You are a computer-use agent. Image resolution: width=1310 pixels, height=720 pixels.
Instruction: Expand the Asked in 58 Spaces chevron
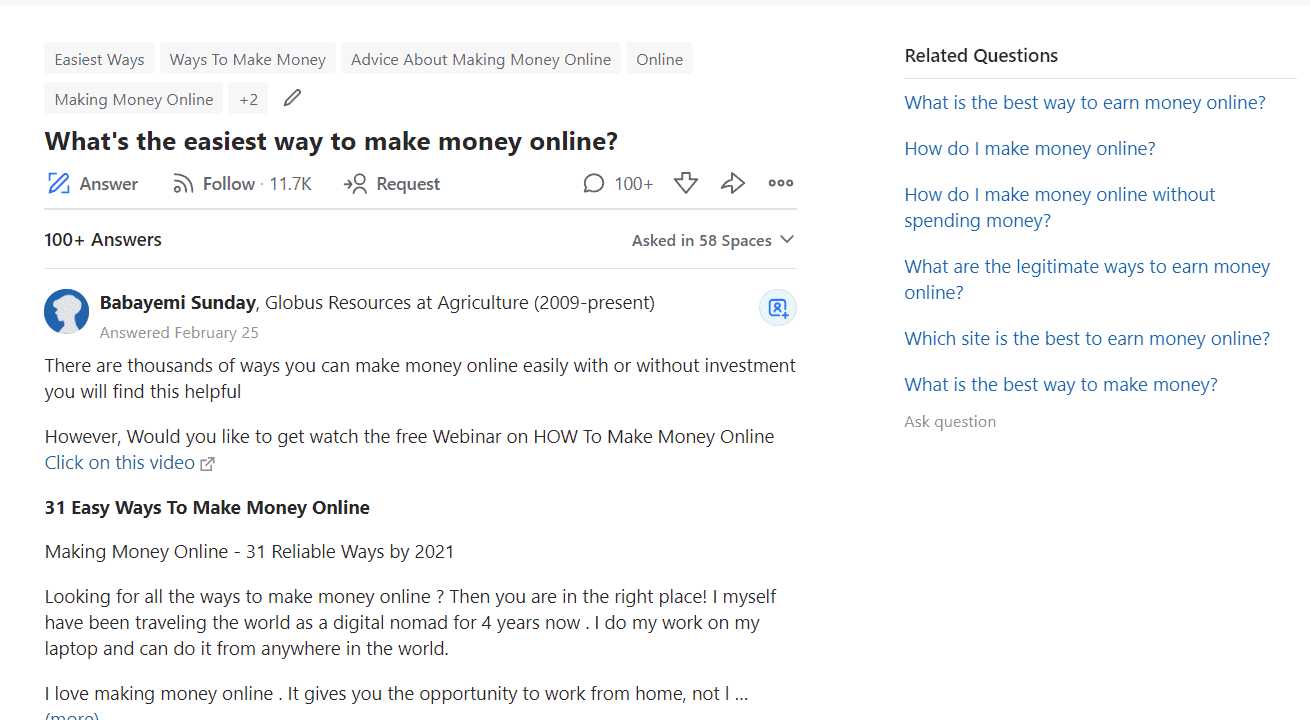coord(787,240)
